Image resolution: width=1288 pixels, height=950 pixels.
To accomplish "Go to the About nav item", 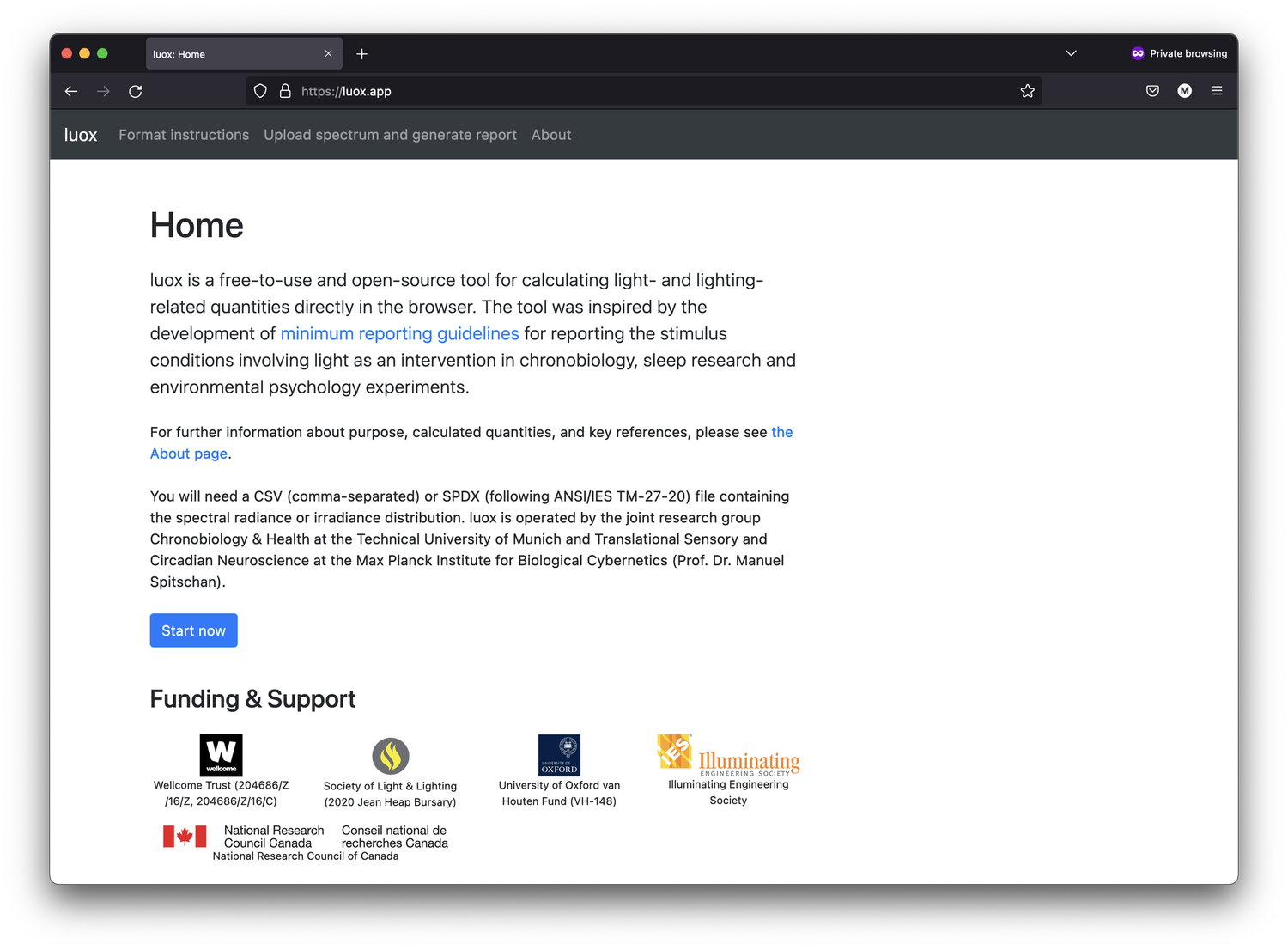I will coord(551,135).
